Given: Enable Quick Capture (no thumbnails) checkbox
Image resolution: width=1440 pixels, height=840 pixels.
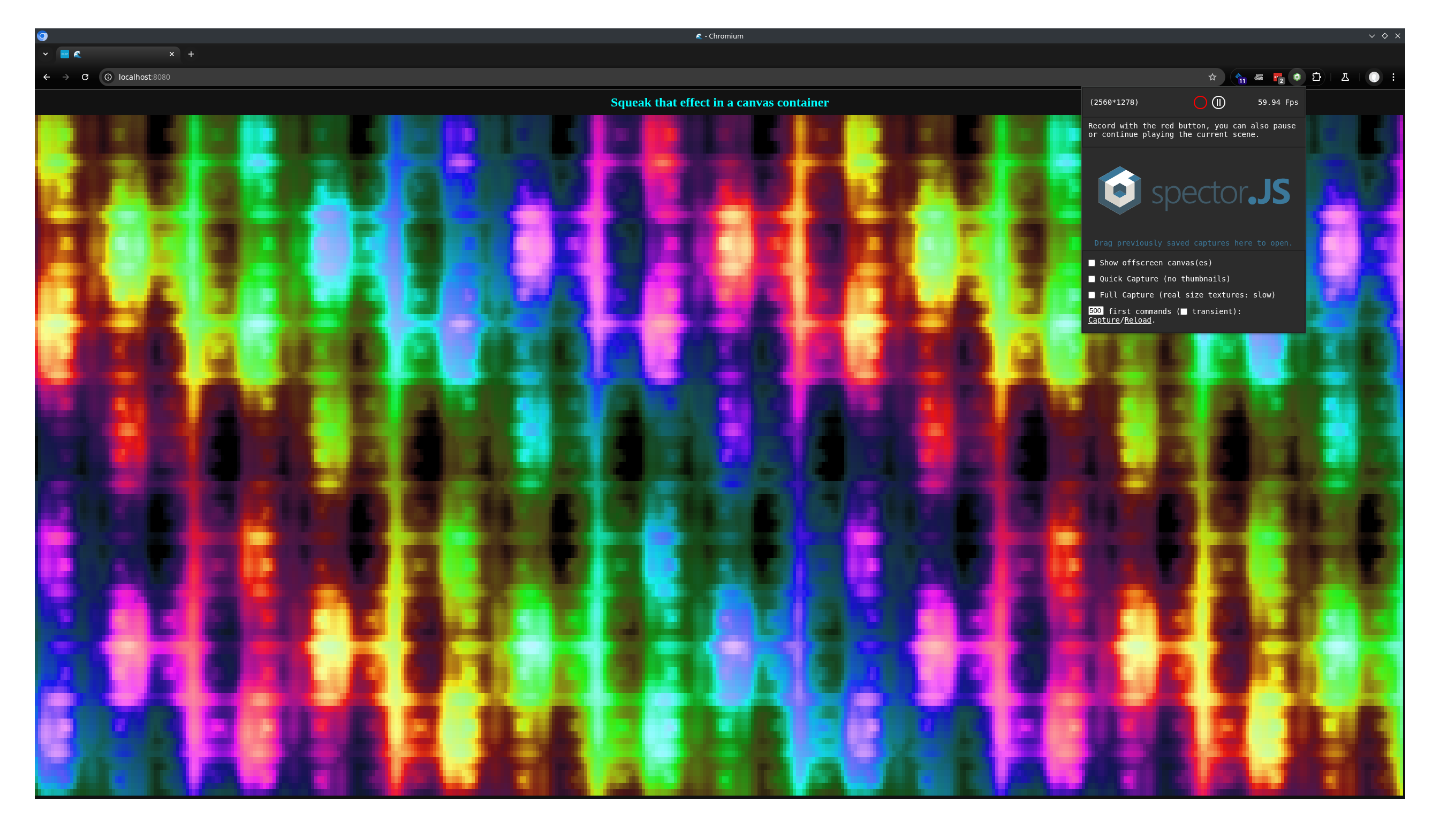Looking at the screenshot, I should (1092, 279).
